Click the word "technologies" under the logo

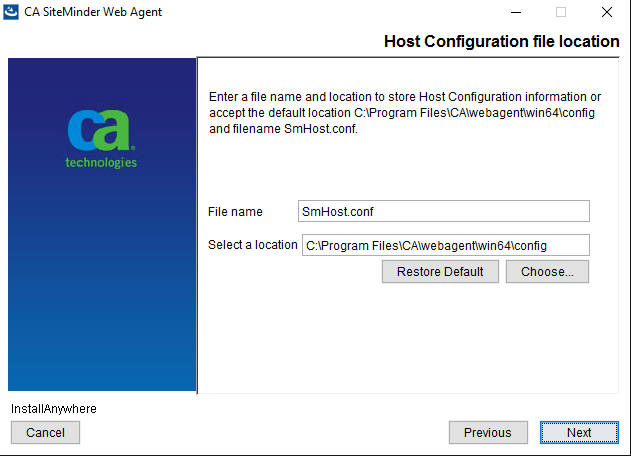point(101,162)
